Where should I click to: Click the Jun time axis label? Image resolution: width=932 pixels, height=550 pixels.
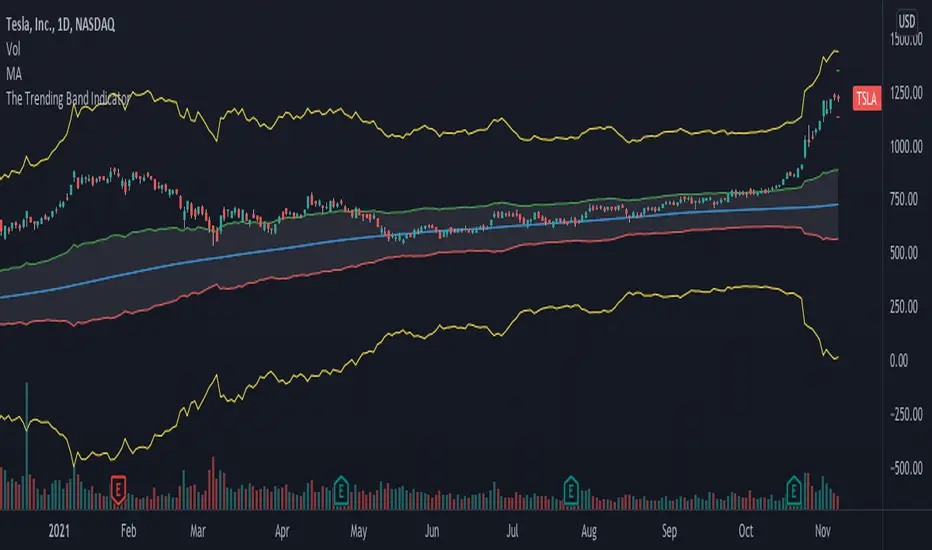pyautogui.click(x=432, y=531)
